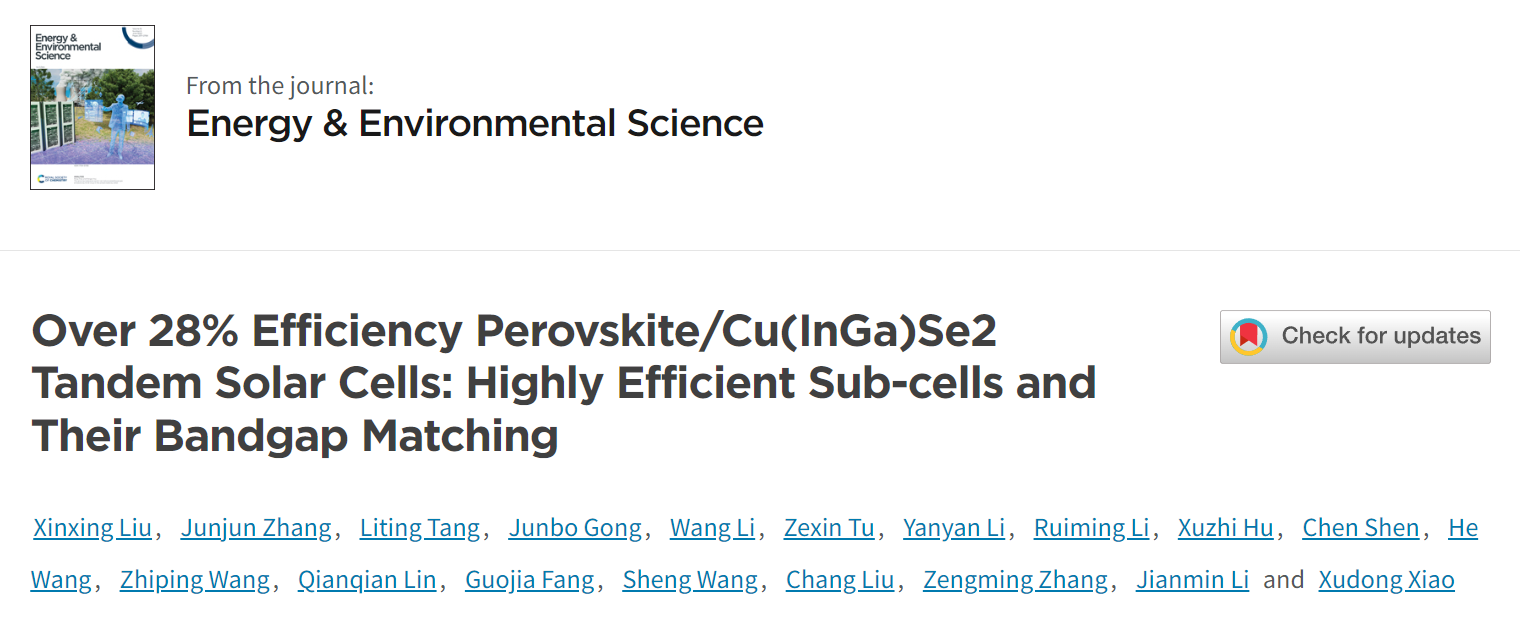Click author Zhiping Wang
Image resolution: width=1520 pixels, height=630 pixels.
195,580
